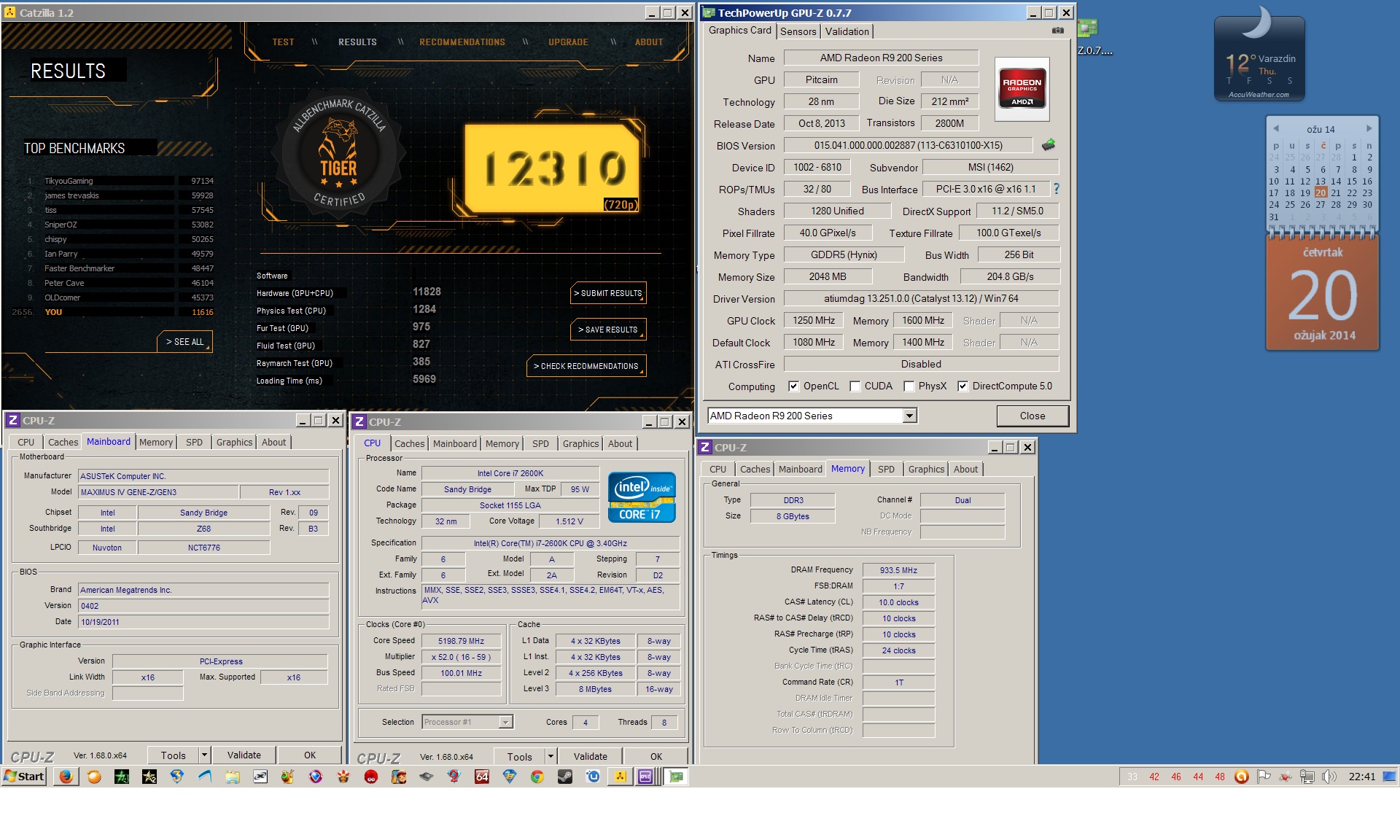Click the Start button

coord(24,777)
